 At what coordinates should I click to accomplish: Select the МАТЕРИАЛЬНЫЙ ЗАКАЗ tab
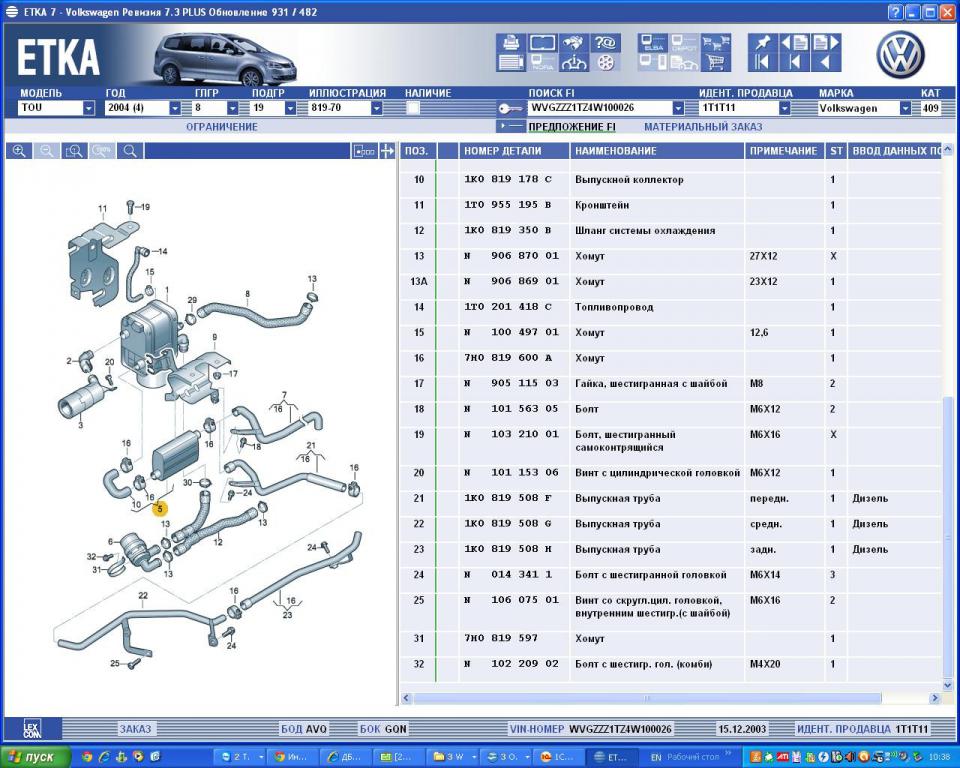pos(703,127)
